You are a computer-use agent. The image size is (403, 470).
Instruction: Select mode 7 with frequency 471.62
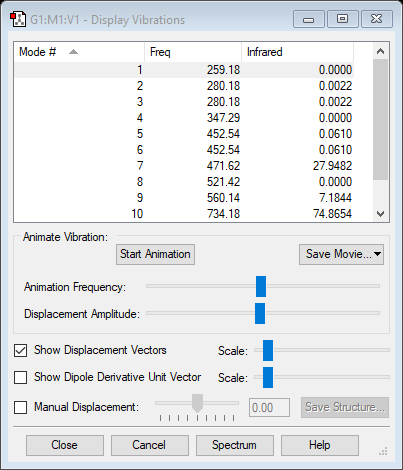[184, 166]
